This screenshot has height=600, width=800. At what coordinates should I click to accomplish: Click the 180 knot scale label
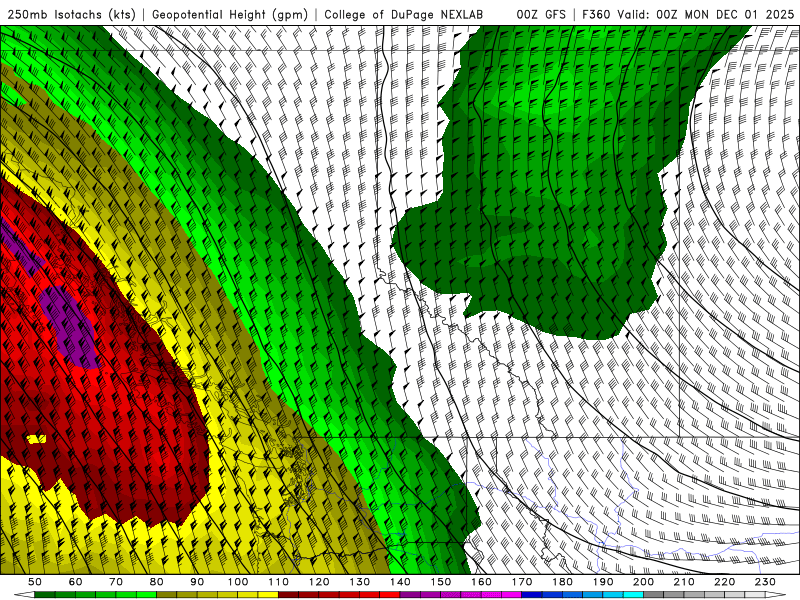click(562, 582)
